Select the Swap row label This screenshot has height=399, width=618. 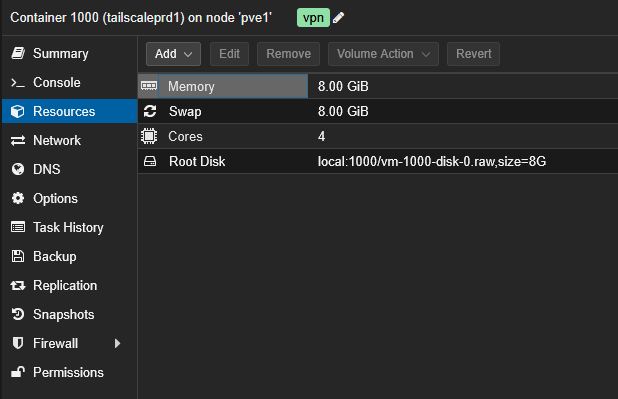tap(185, 112)
